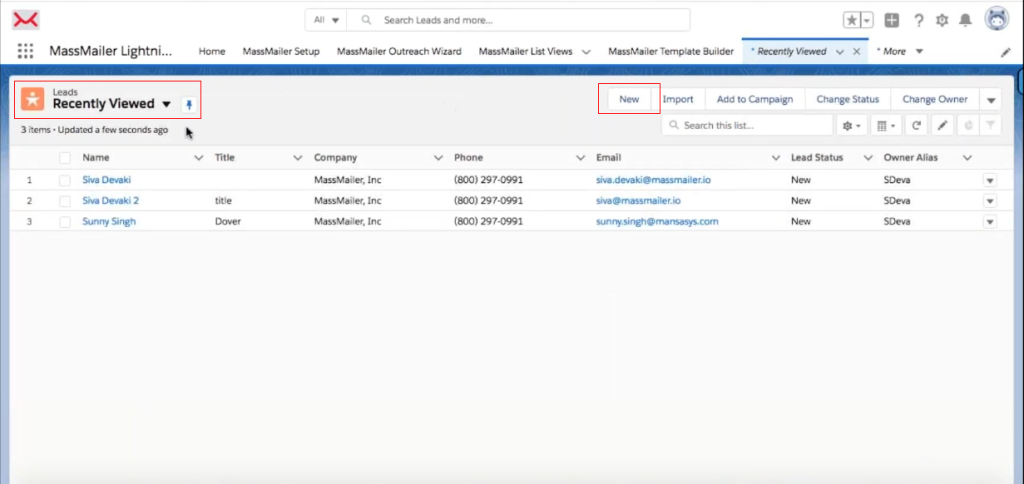Open Lead Status column actions chevron

pyautogui.click(x=869, y=158)
